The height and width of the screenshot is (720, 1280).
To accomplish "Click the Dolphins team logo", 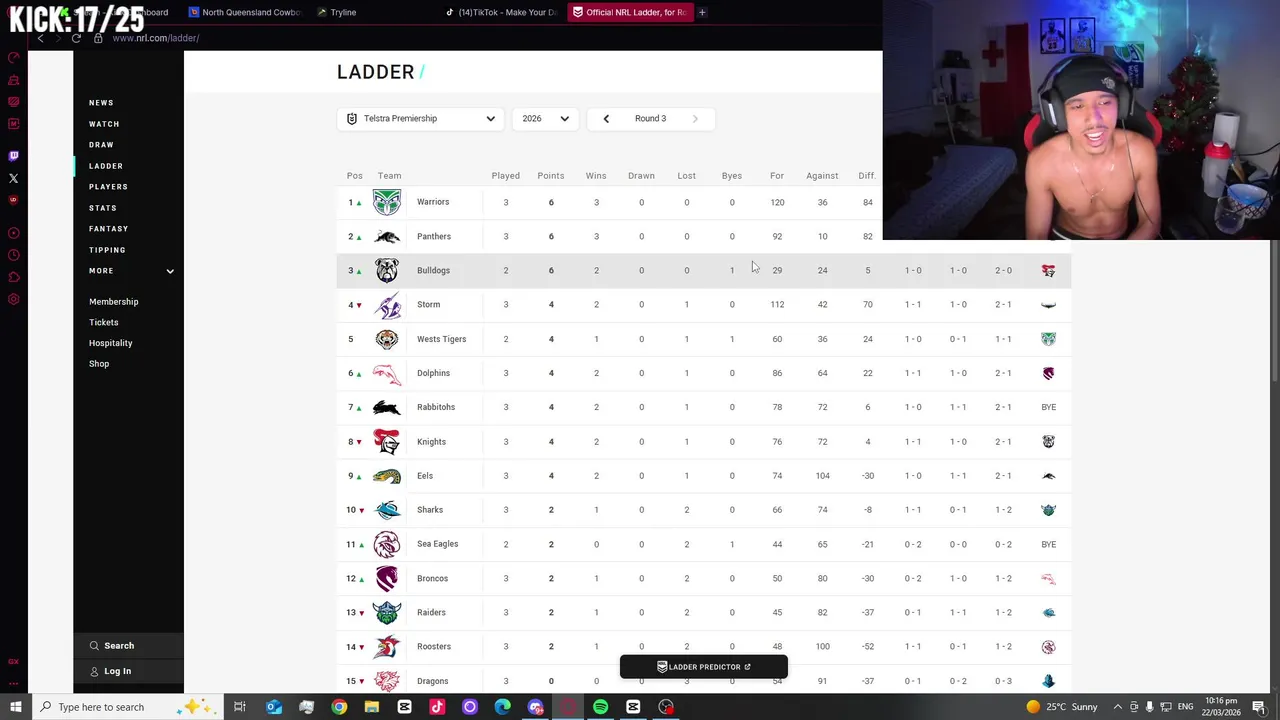I will pyautogui.click(x=387, y=373).
